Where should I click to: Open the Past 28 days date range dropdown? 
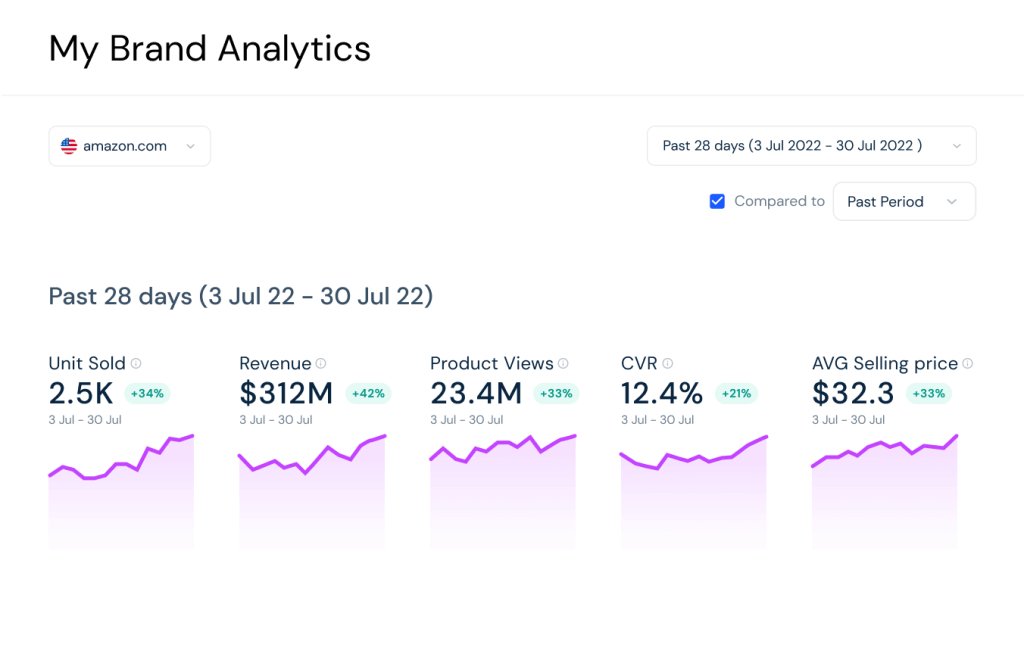point(811,145)
